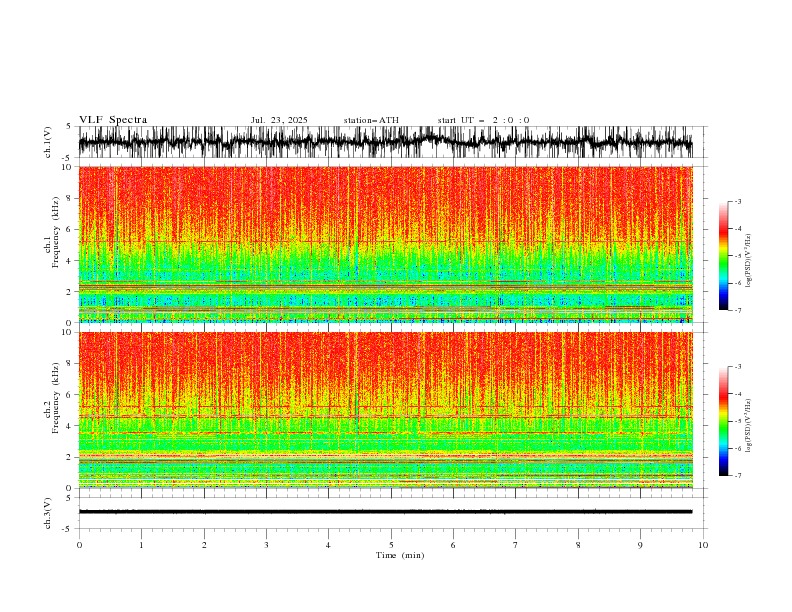This screenshot has height=612, width=792.
Task: Click the date "Jul. 23, 2025"
Action: (279, 120)
